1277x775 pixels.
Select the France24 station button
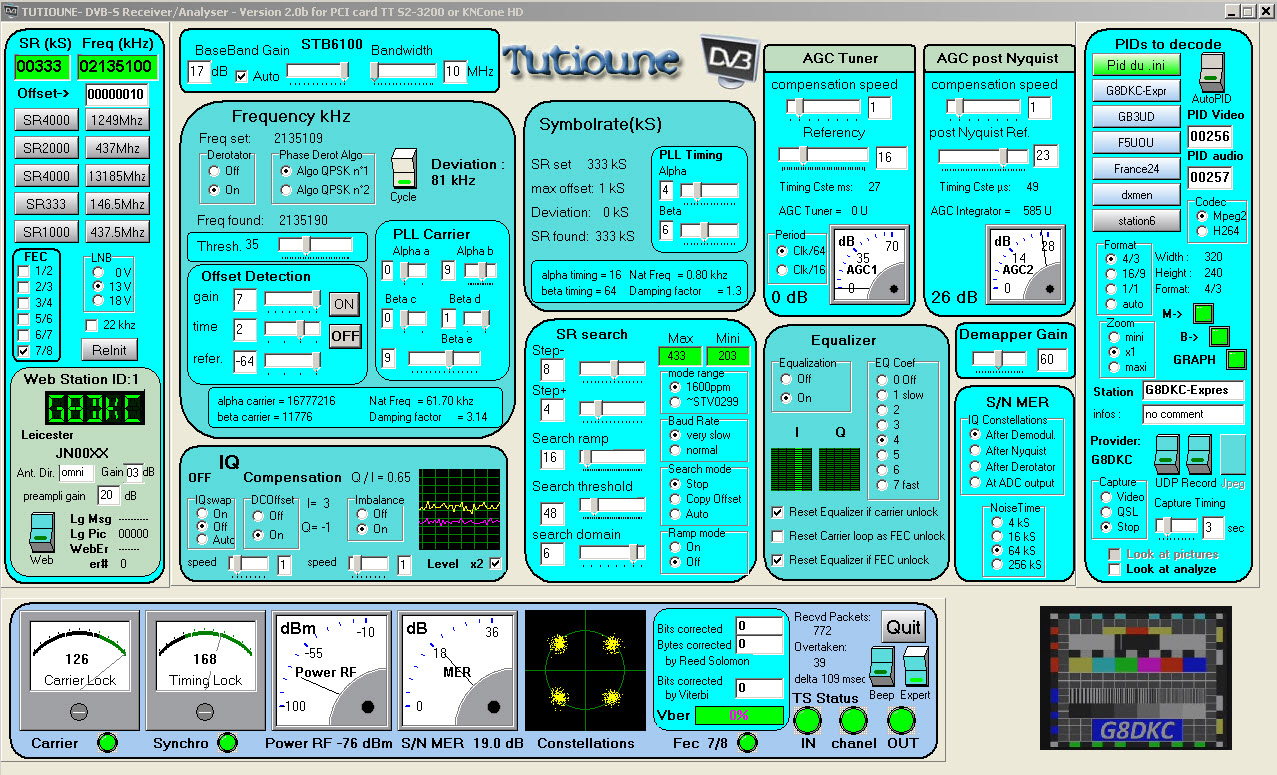pyautogui.click(x=1136, y=168)
